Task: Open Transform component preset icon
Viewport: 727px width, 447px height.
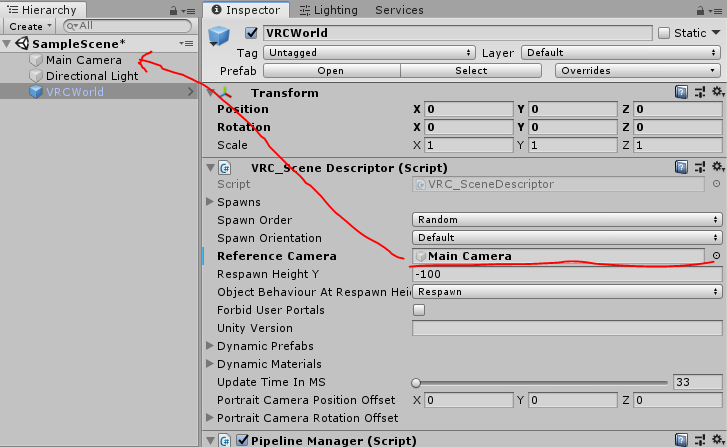Action: (700, 92)
